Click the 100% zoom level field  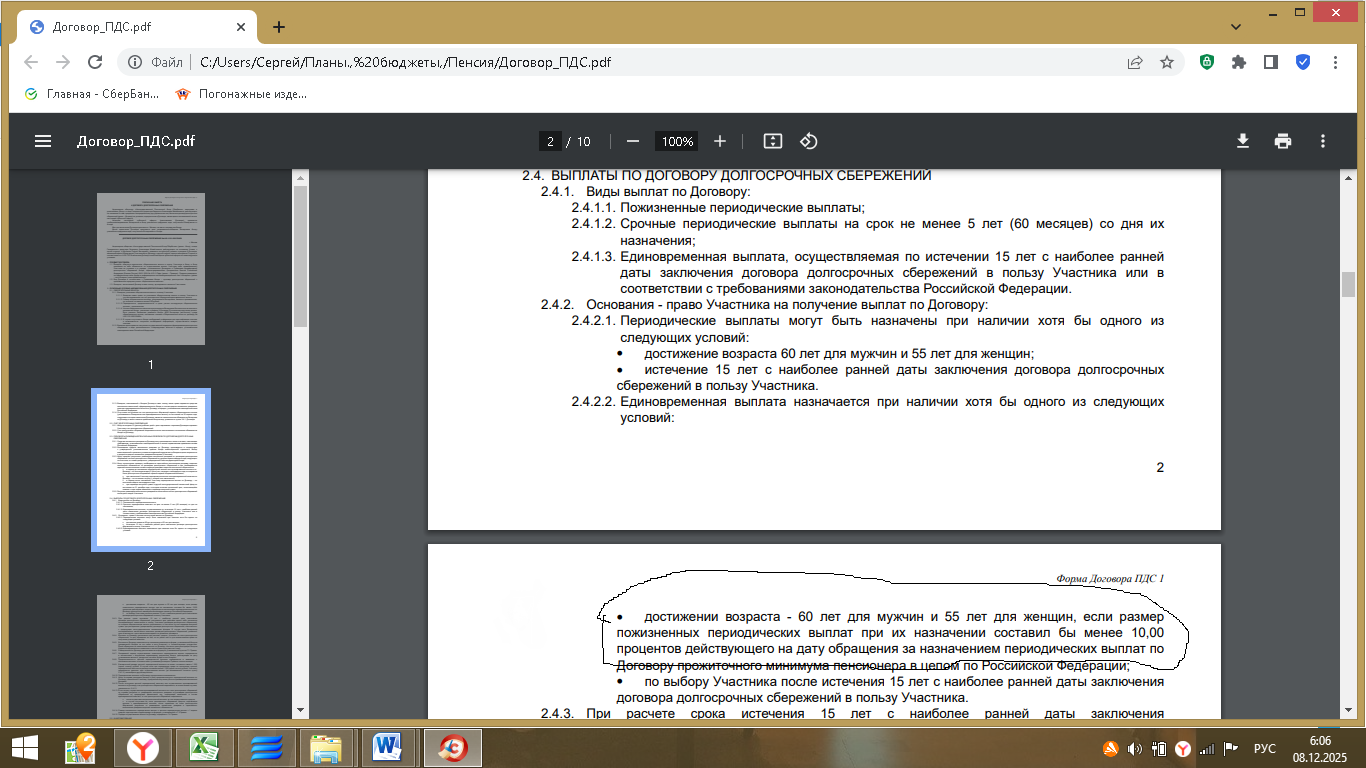tap(677, 141)
